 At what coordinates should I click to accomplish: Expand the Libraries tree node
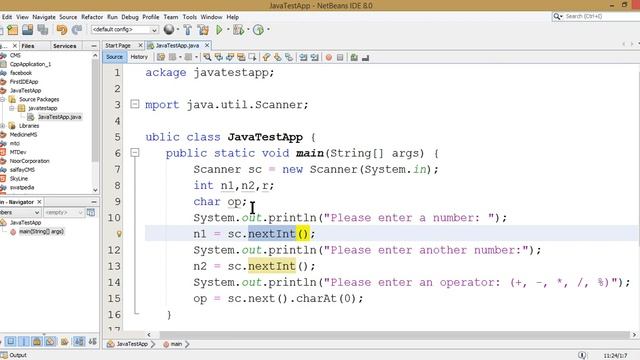pyautogui.click(x=2, y=126)
